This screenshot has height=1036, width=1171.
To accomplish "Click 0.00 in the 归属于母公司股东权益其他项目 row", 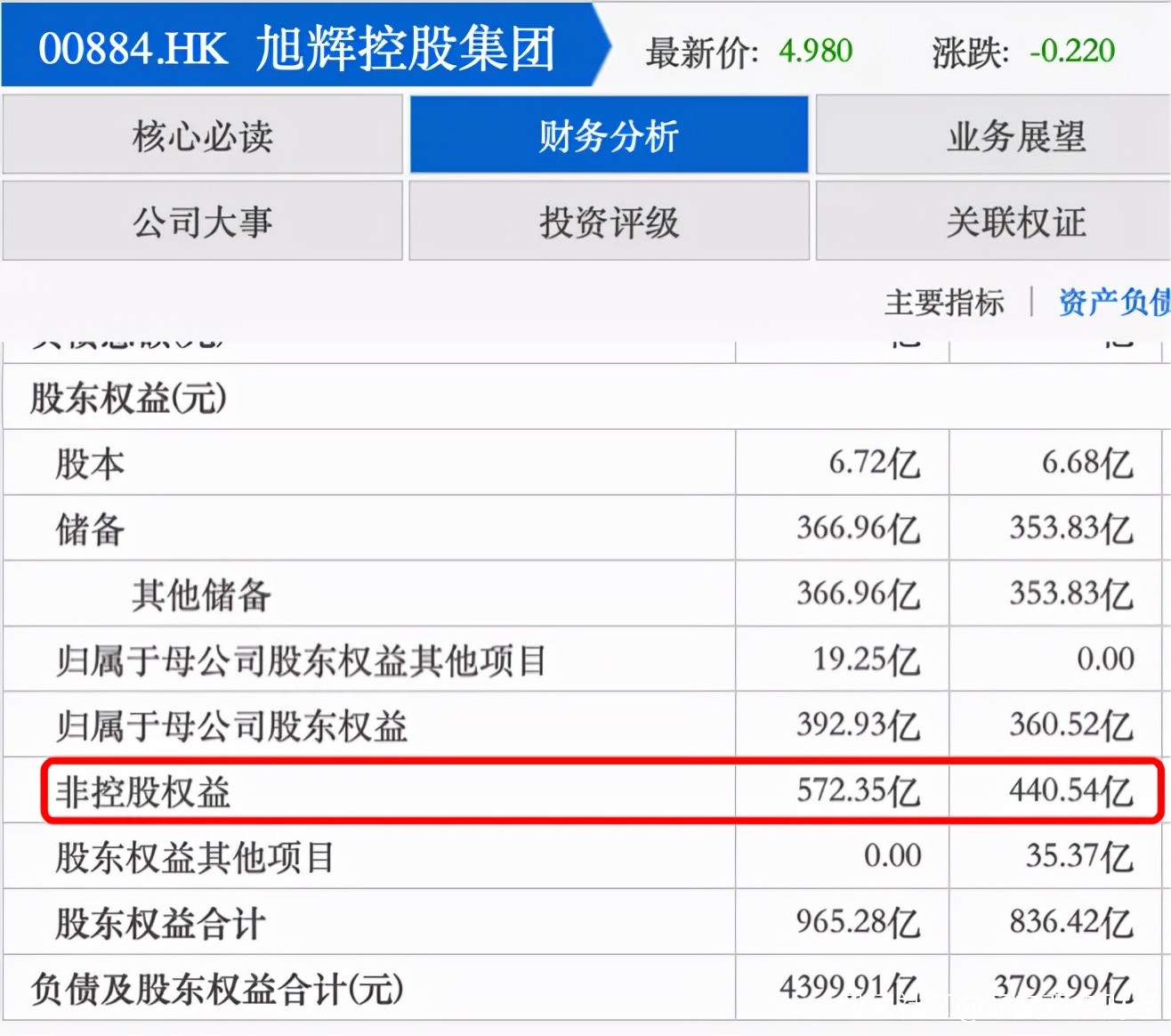I will pyautogui.click(x=1105, y=660).
